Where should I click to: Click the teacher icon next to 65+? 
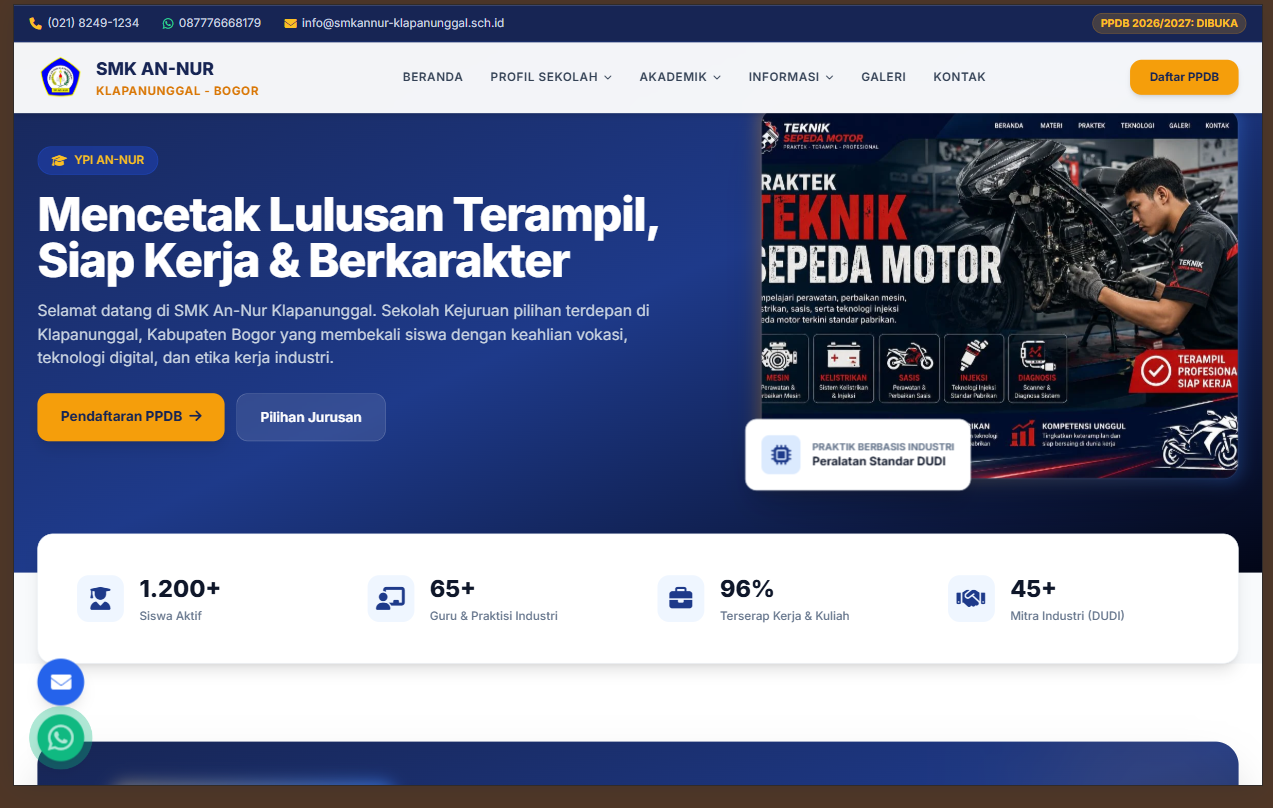click(x=390, y=598)
